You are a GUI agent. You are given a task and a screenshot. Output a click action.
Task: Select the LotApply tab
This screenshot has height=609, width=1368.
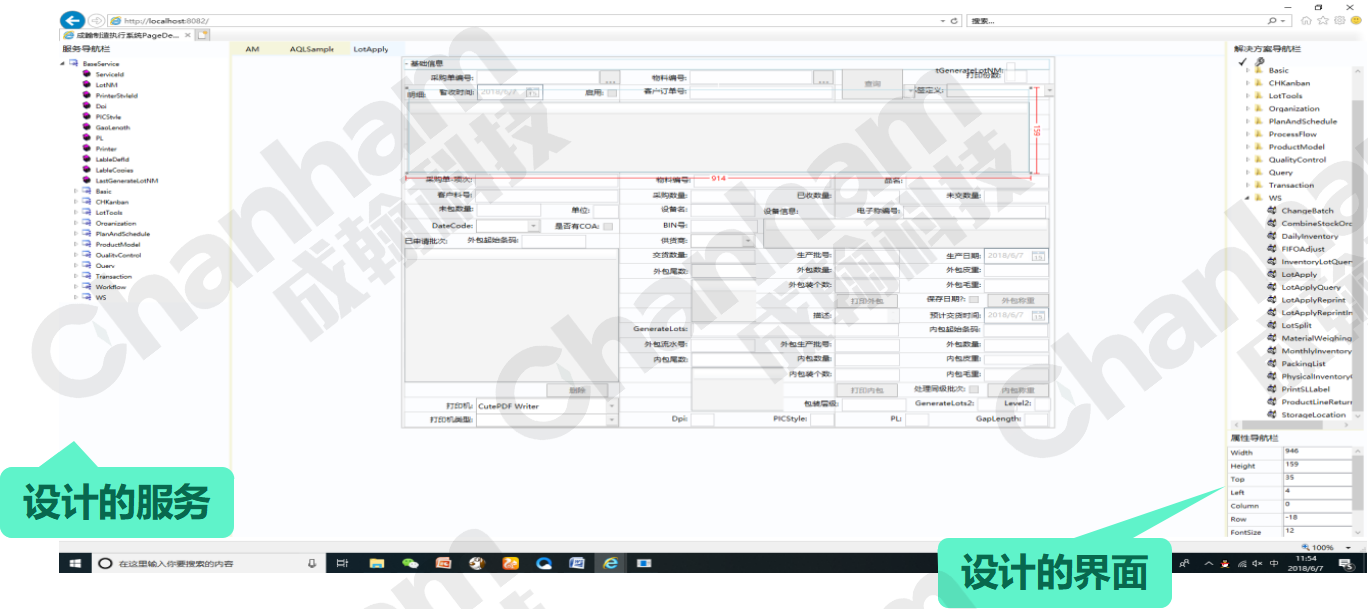pyautogui.click(x=372, y=48)
